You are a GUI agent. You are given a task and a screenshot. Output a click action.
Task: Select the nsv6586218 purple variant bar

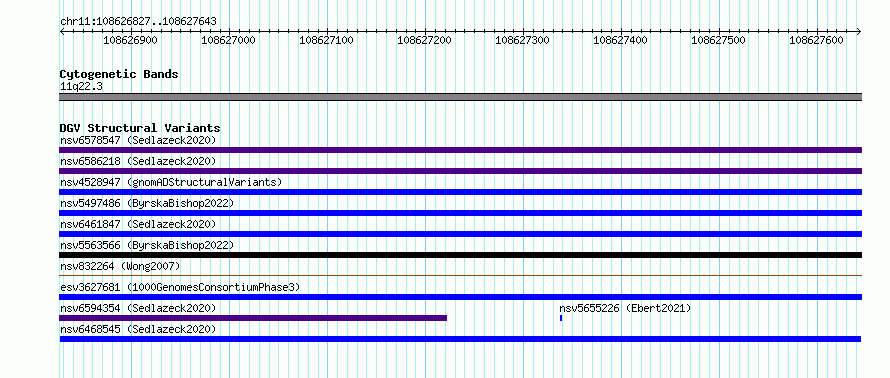460,171
